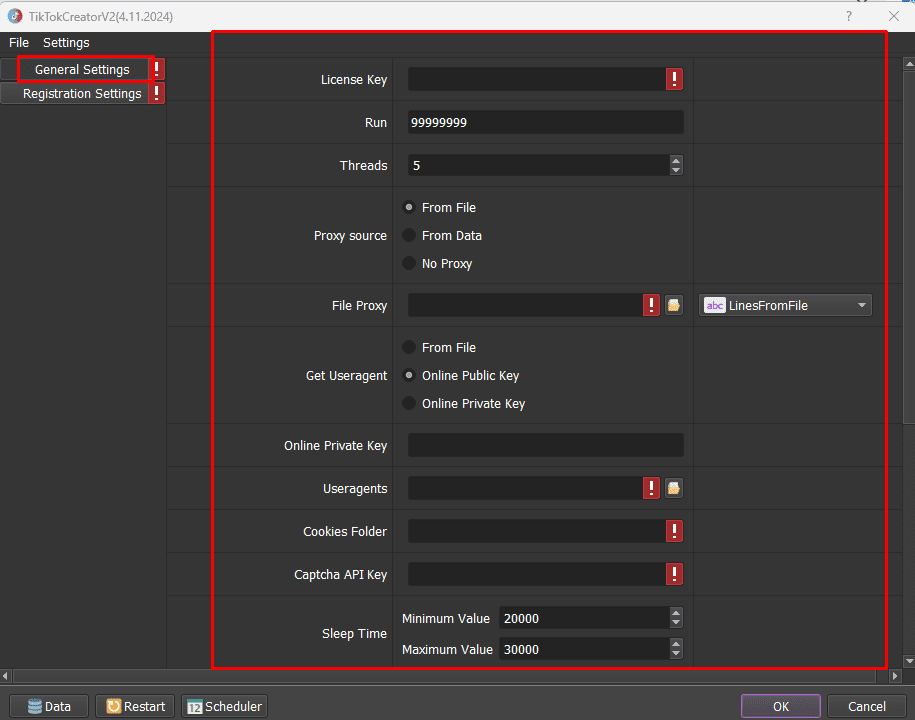Click the Cookies Folder field
Viewport: 915px width, 720px height.
(537, 531)
